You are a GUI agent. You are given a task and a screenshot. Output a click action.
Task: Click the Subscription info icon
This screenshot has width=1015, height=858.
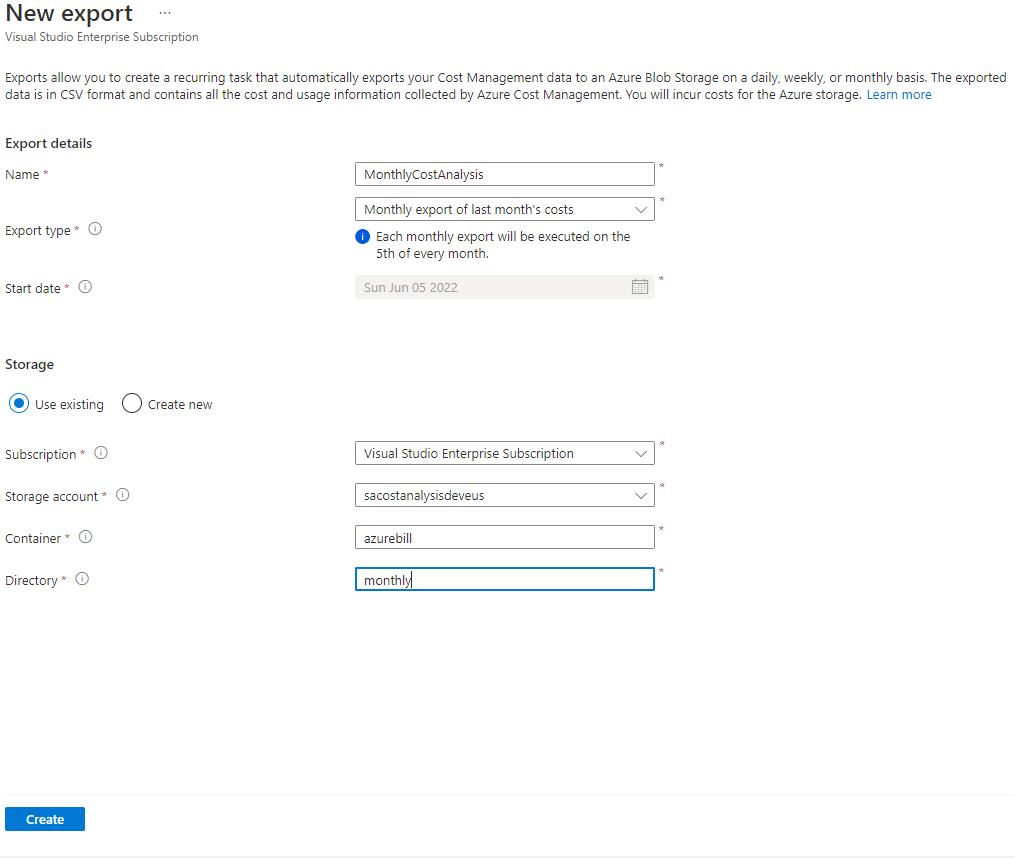(101, 453)
